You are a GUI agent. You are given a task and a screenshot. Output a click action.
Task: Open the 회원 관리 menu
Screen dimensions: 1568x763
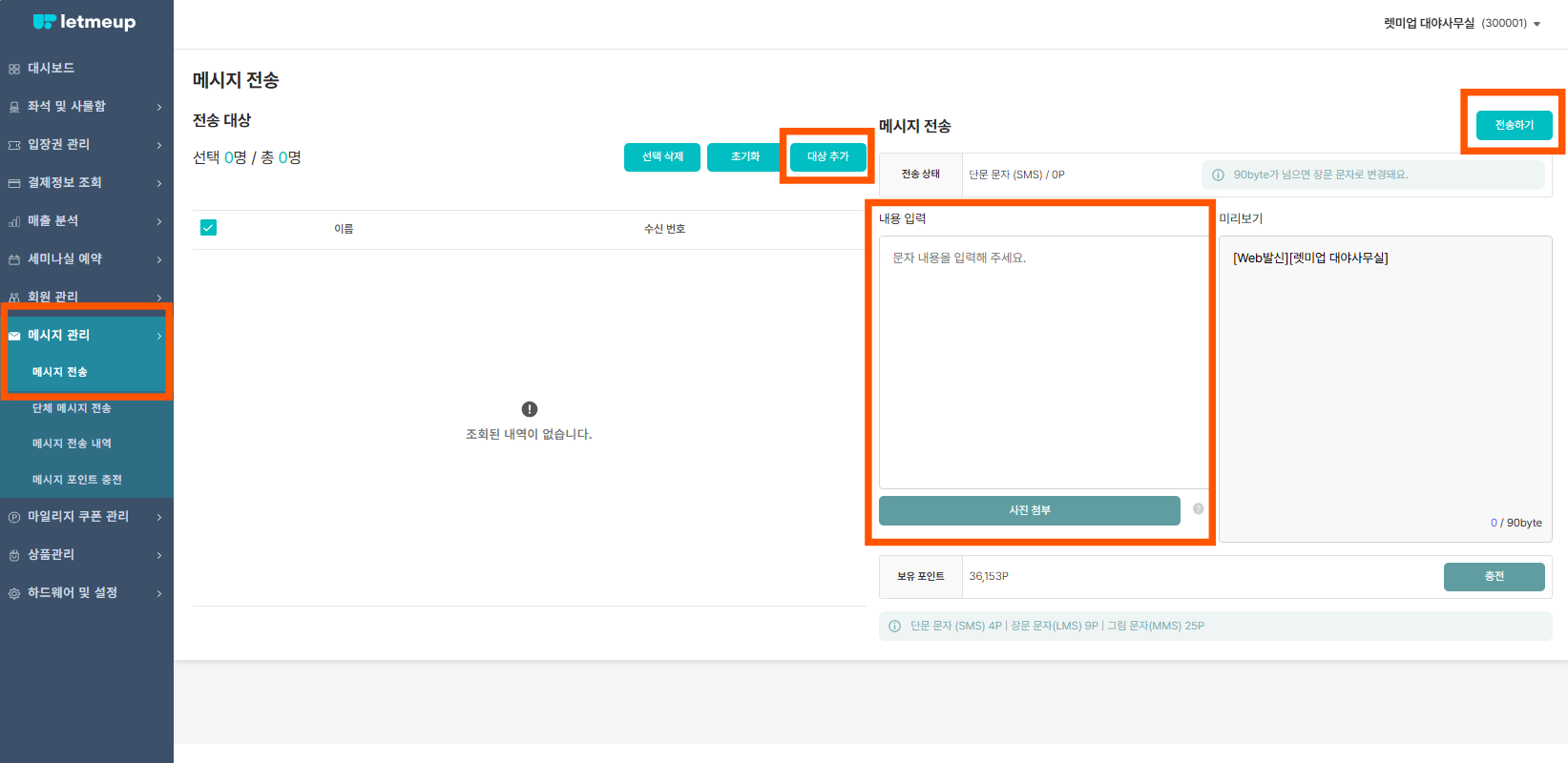pyautogui.click(x=87, y=297)
